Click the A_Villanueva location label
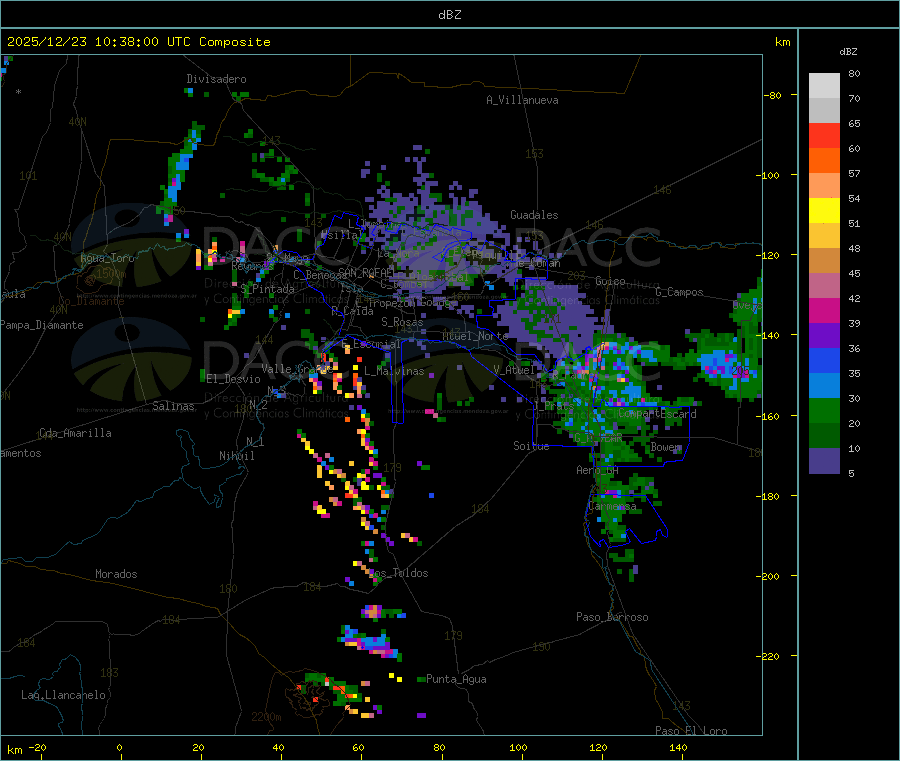900x761 pixels. click(522, 100)
